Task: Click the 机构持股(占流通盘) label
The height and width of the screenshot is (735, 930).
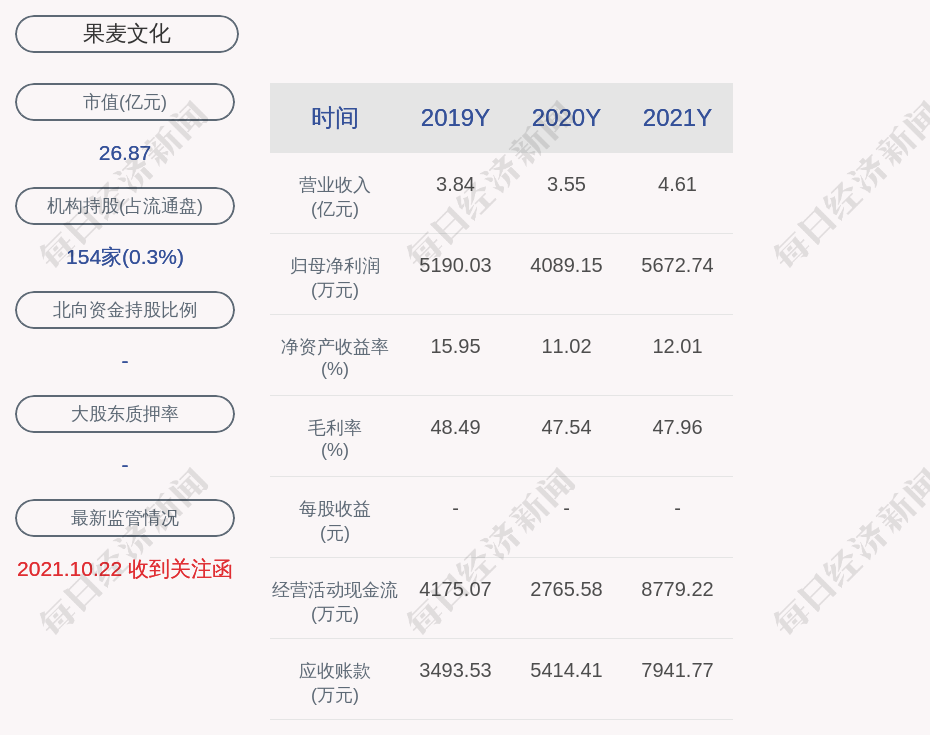Action: 125,206
